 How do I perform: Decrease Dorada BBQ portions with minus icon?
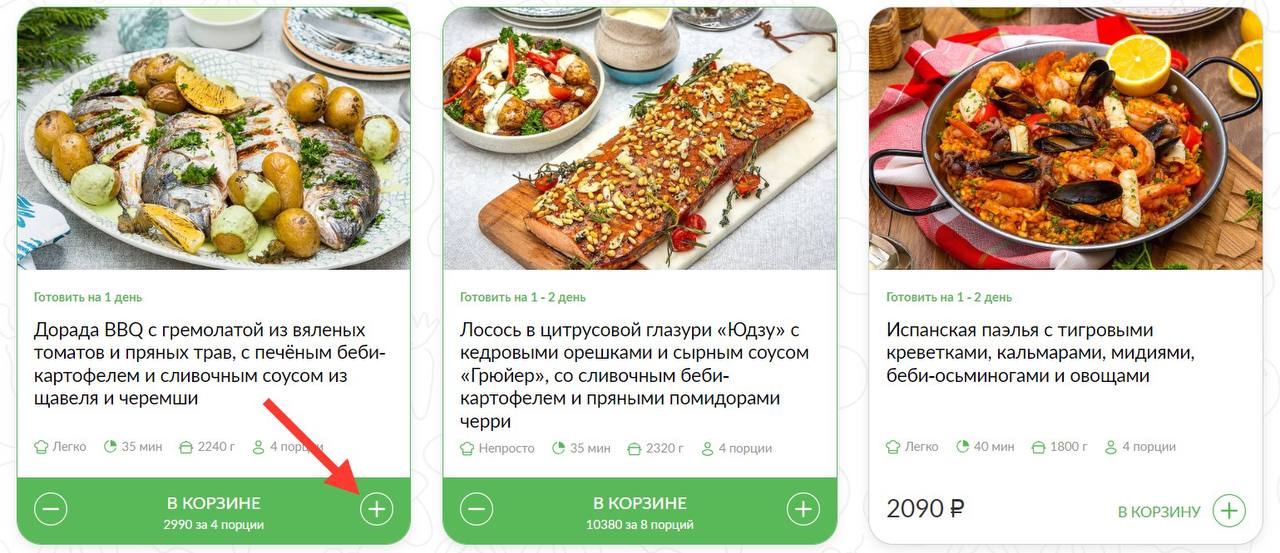point(51,509)
